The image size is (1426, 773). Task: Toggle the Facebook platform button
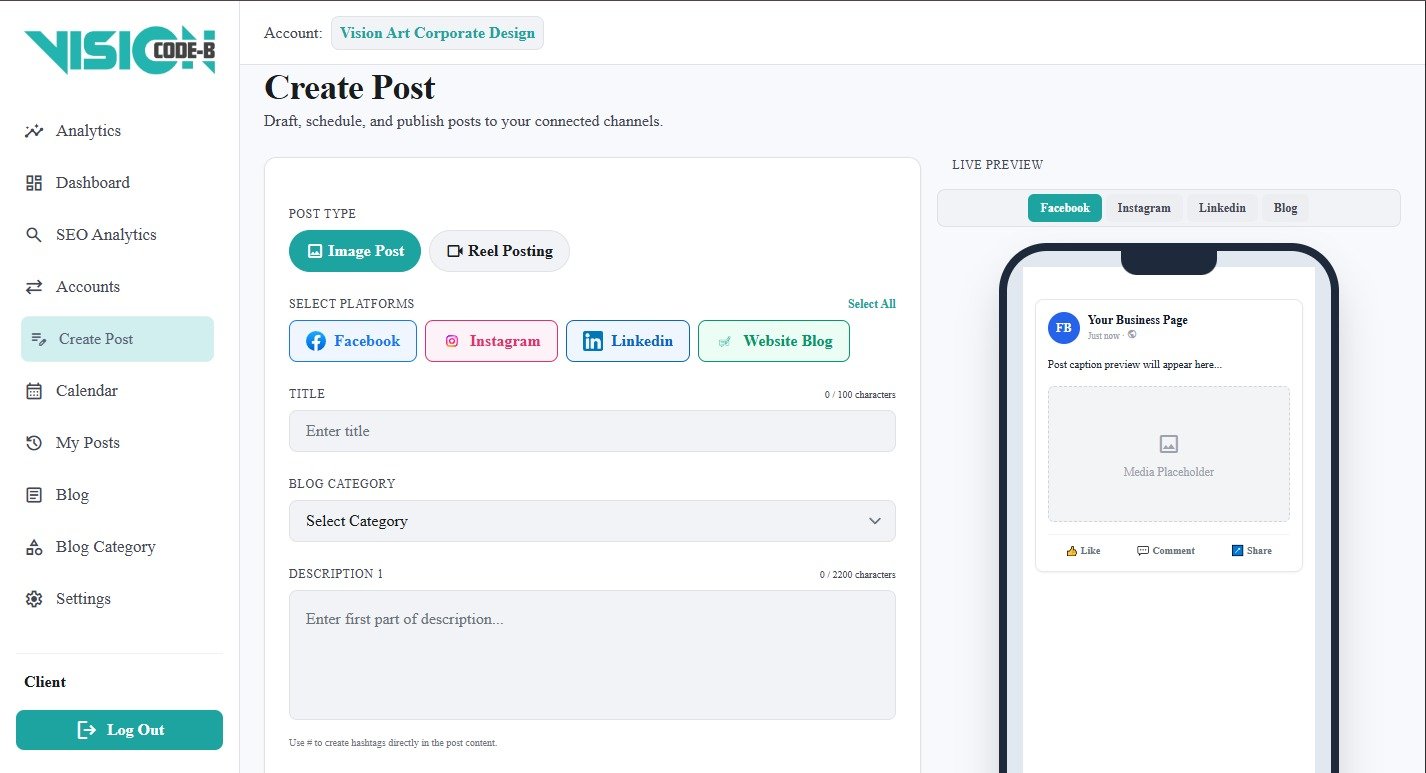[353, 341]
